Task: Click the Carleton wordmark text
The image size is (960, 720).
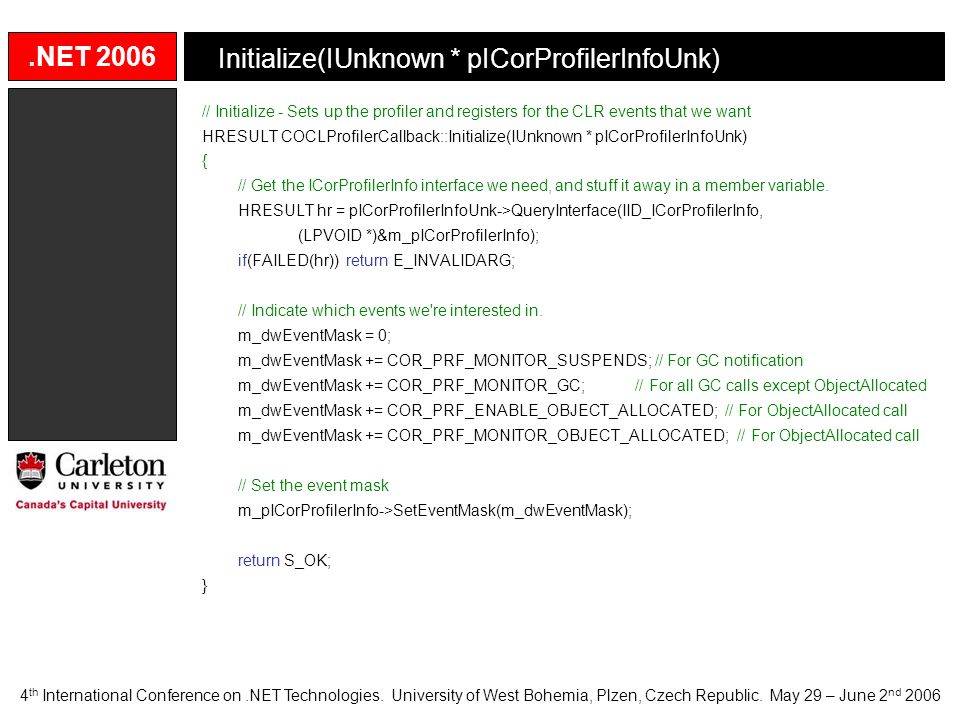Action: [x=110, y=465]
